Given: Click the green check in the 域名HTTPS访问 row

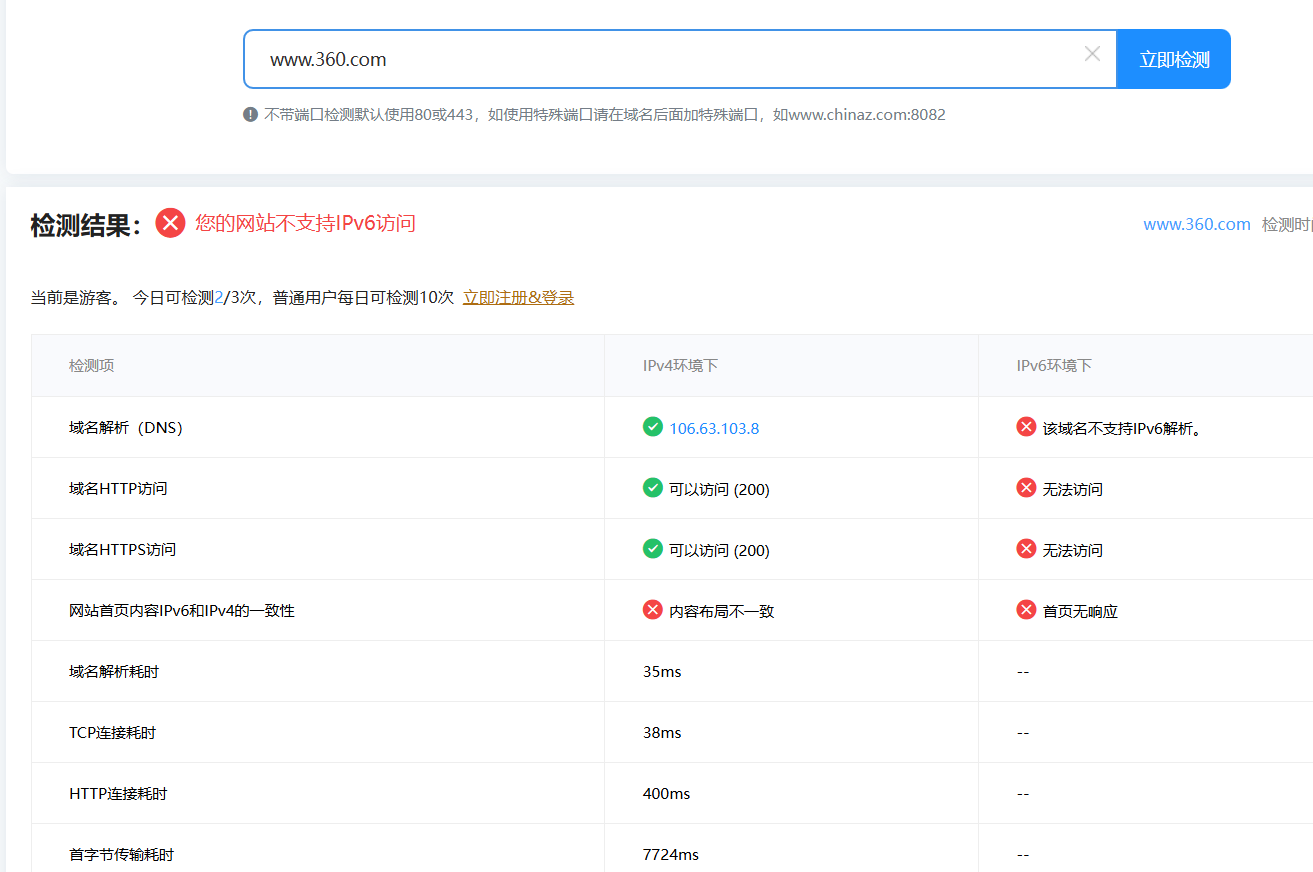Looking at the screenshot, I should [x=653, y=549].
